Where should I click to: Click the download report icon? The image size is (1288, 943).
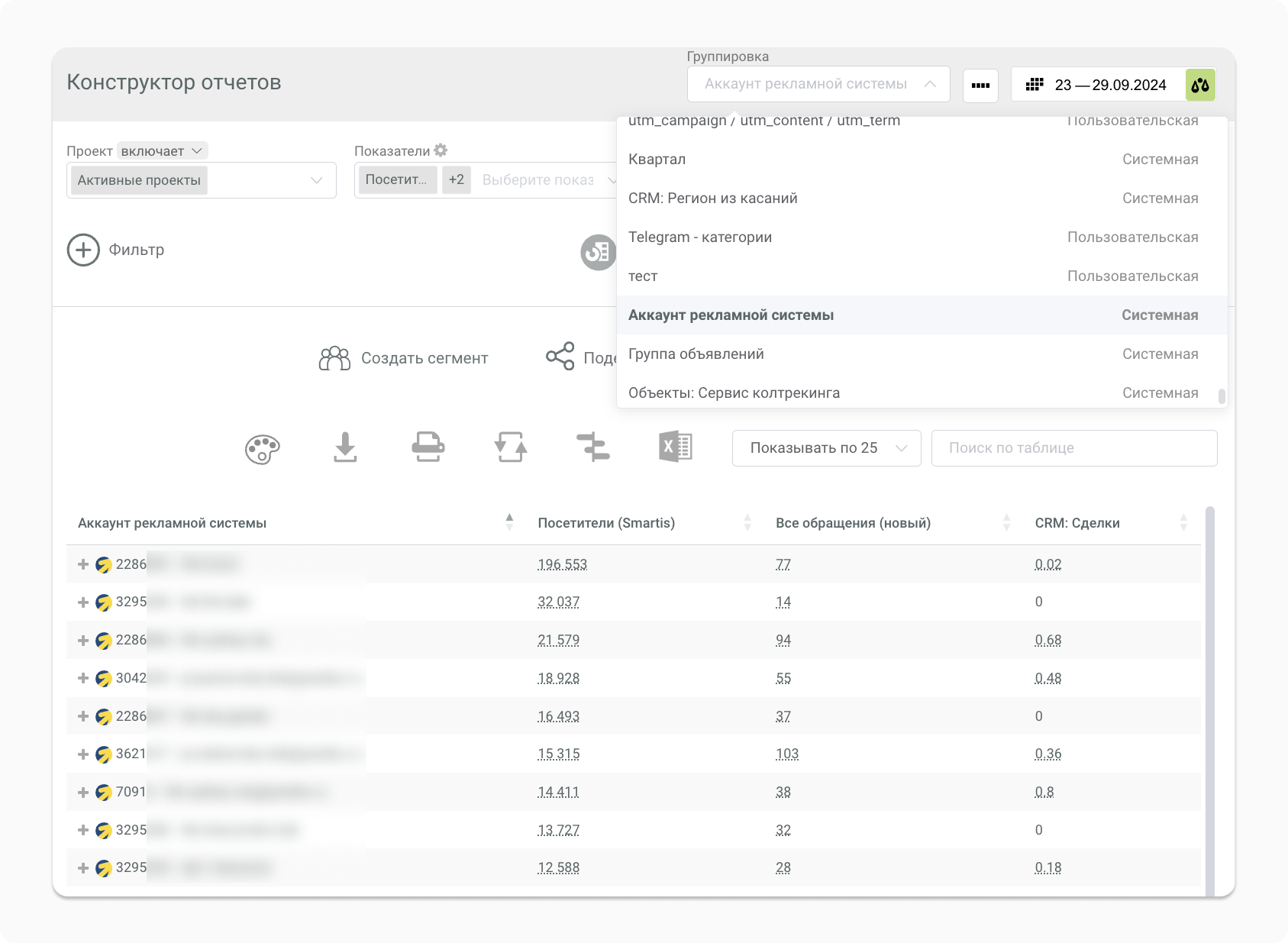tap(345, 447)
